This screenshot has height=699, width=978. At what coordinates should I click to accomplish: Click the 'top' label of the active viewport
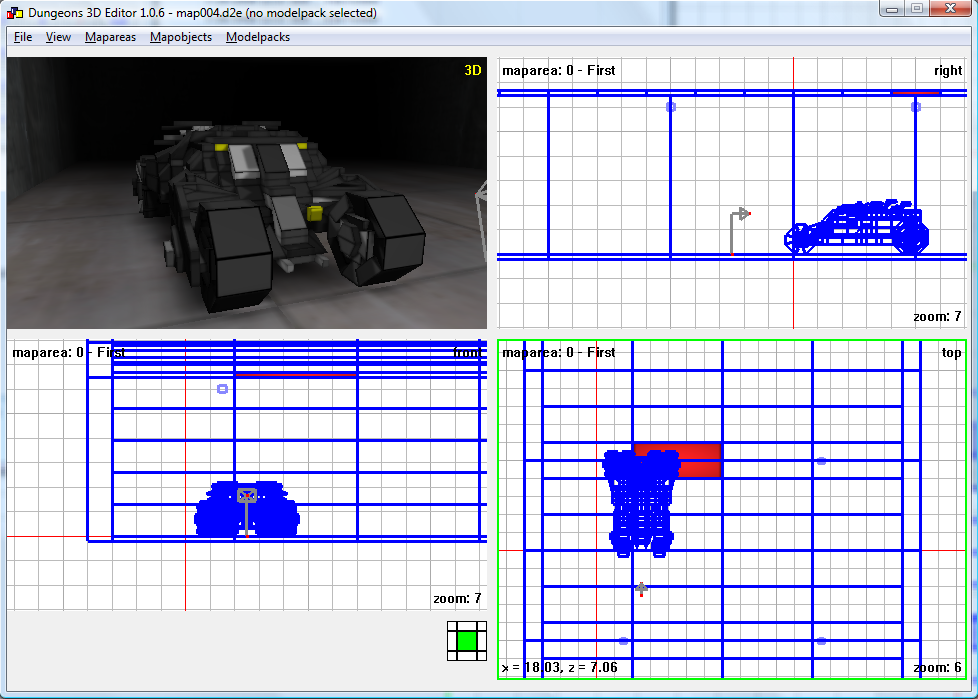(950, 353)
